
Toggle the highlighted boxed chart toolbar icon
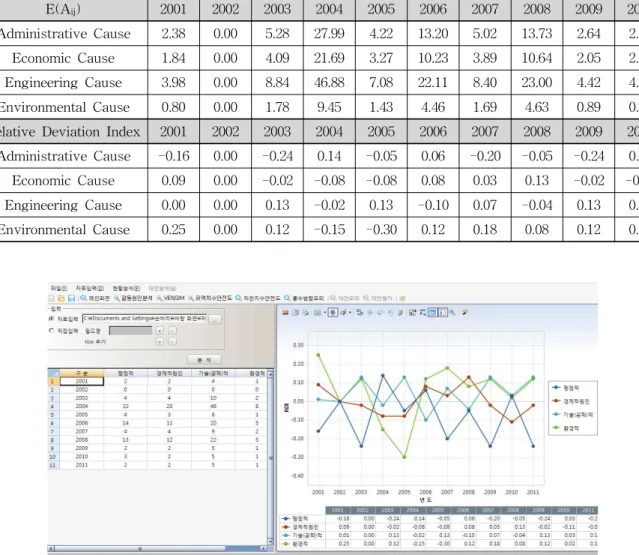pyautogui.click(x=333, y=313)
